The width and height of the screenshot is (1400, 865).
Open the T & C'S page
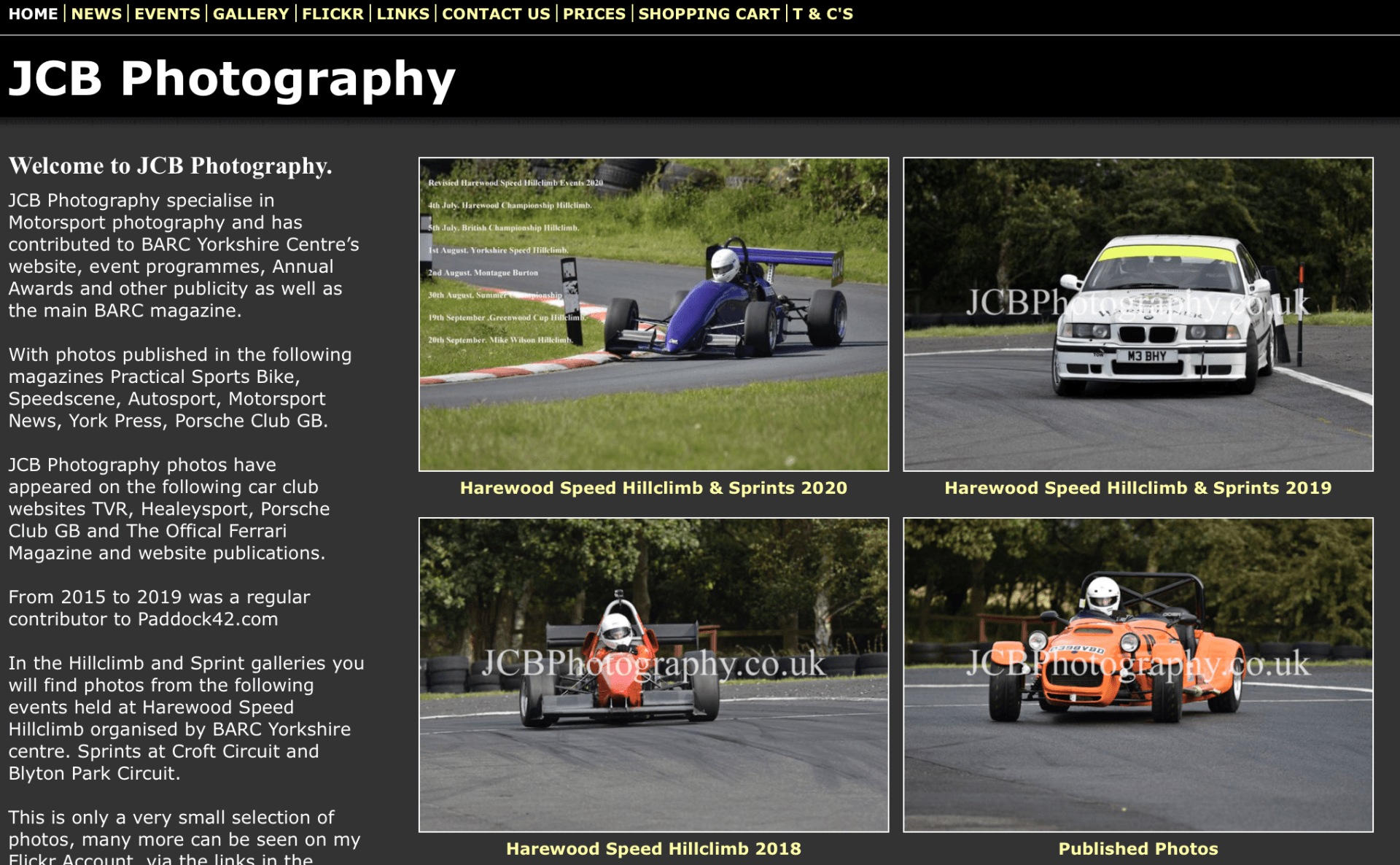822,13
